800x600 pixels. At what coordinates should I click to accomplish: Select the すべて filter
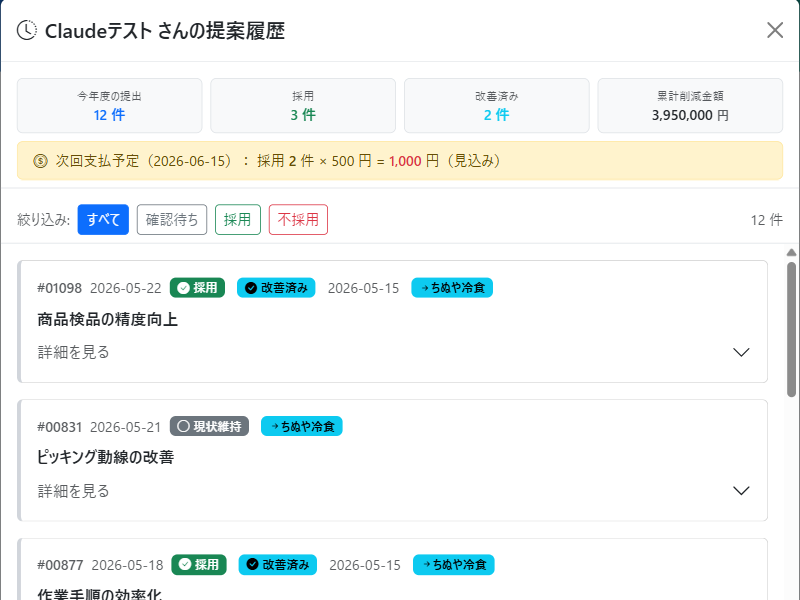[103, 219]
